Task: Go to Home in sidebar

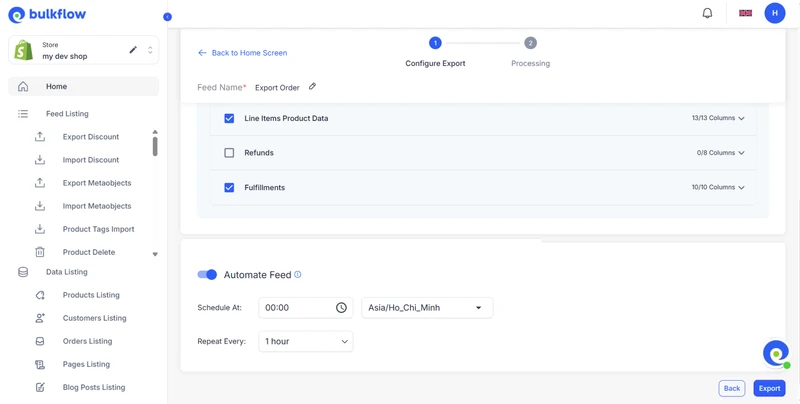Action: tap(84, 86)
